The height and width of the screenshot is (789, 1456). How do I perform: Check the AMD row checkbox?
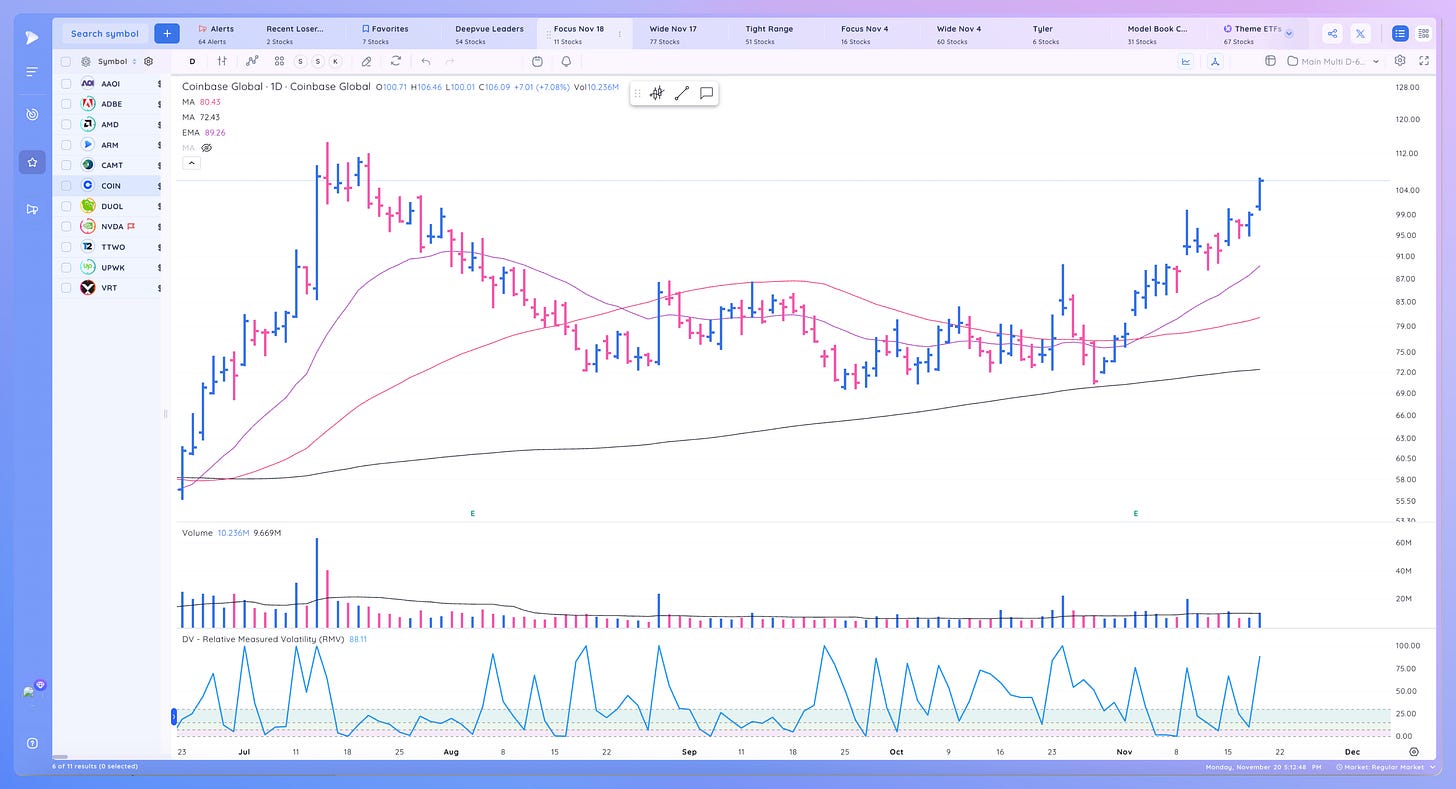[66, 125]
